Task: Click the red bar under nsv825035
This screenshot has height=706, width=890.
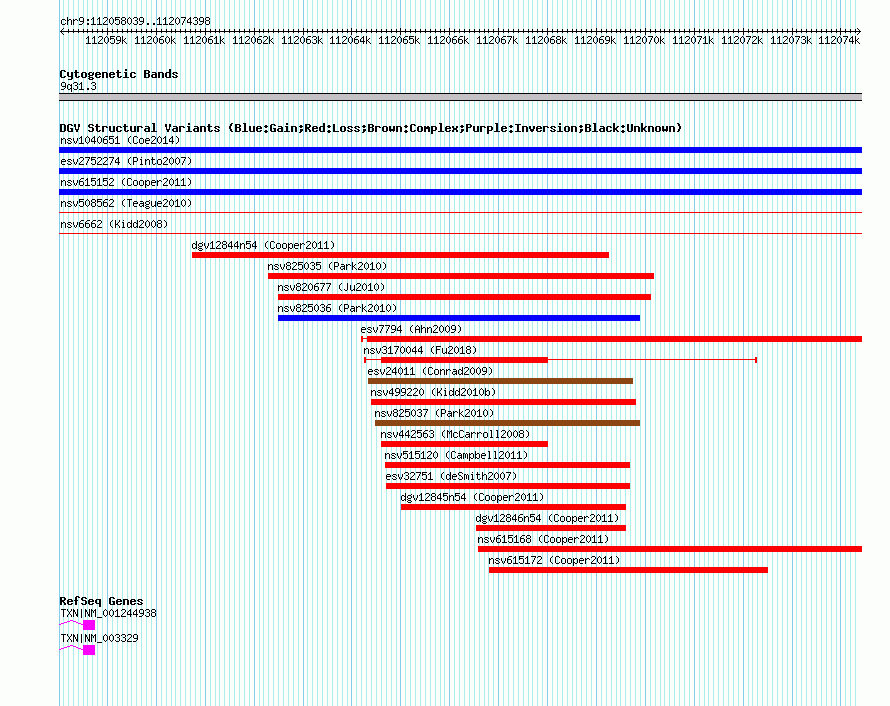Action: [x=461, y=276]
